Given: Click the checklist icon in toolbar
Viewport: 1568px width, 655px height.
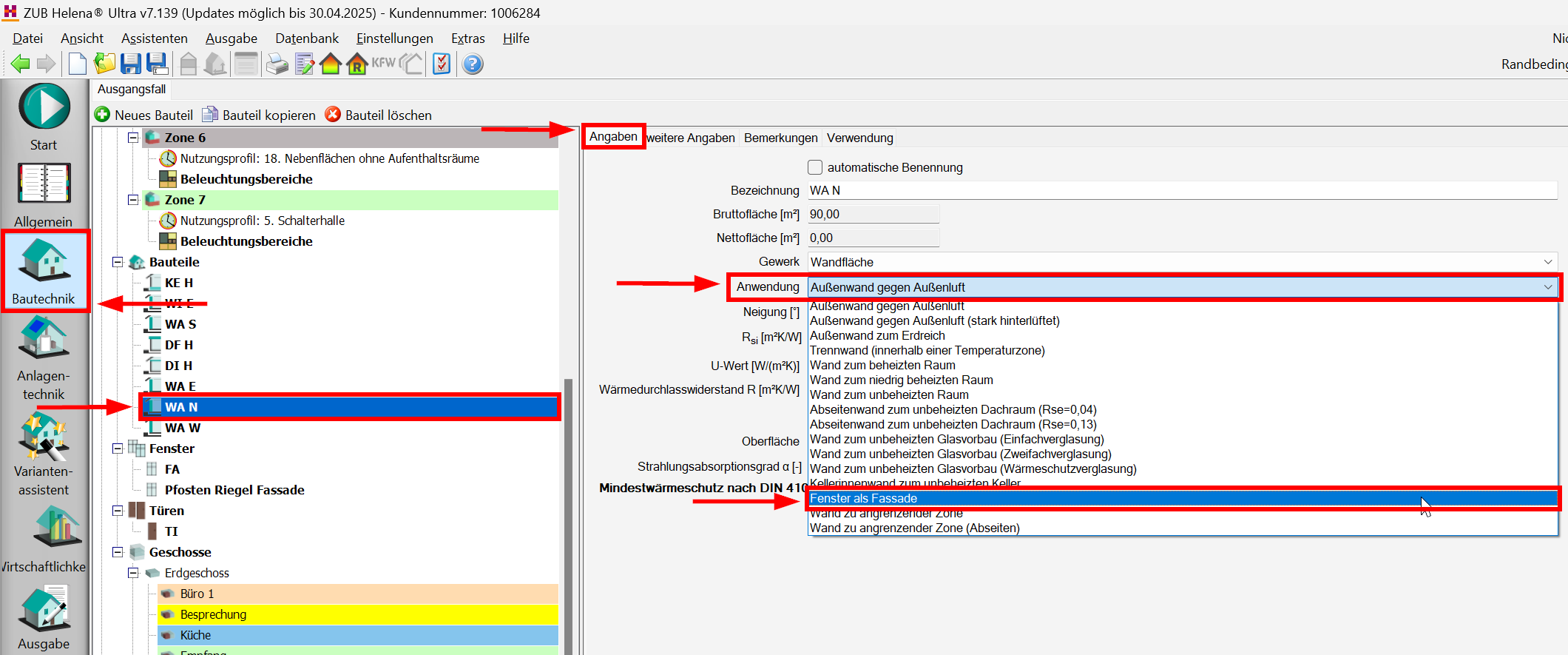Looking at the screenshot, I should [442, 64].
